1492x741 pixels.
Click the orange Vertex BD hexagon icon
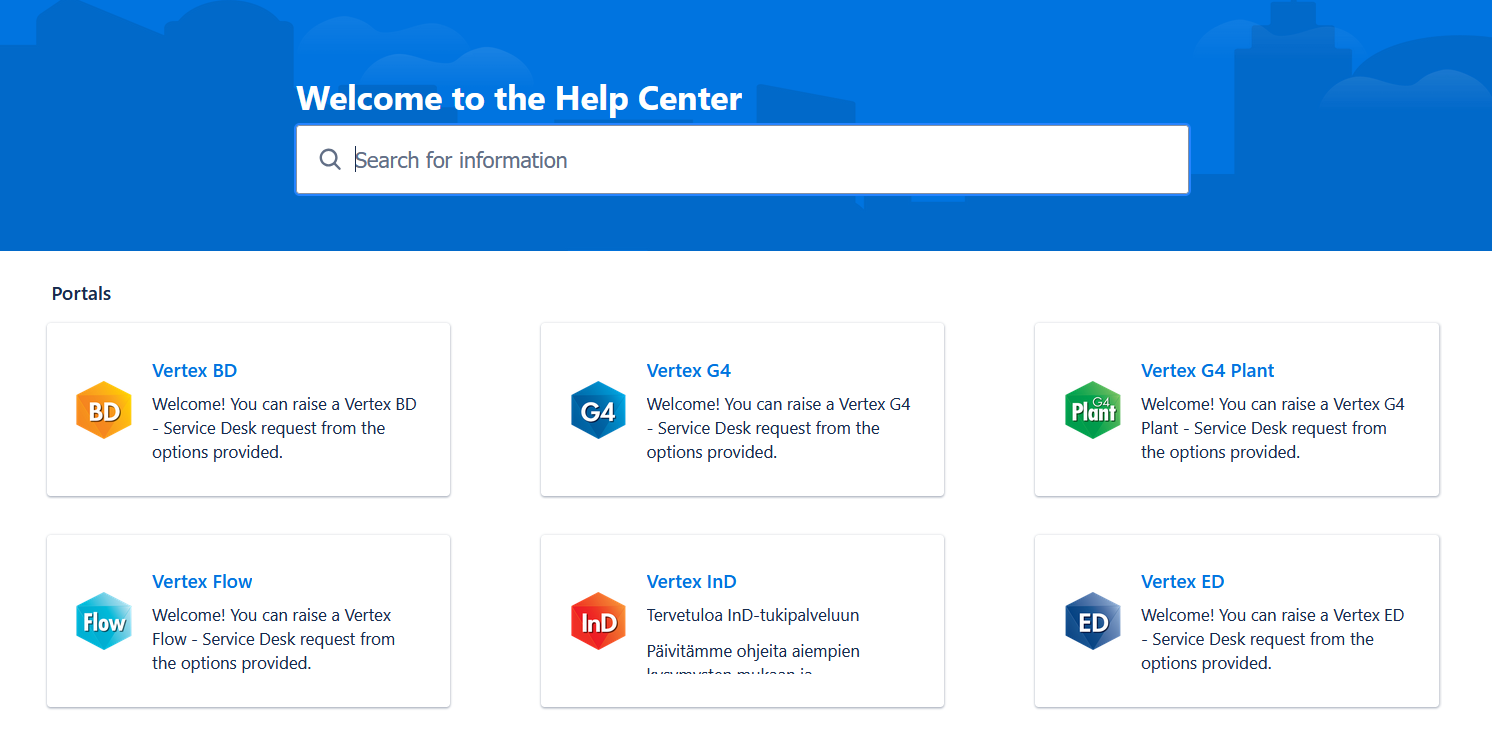tap(104, 410)
